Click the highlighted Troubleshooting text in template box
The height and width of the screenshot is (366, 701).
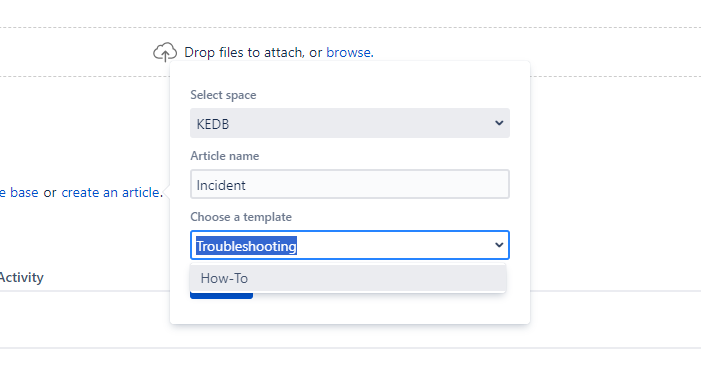[246, 246]
